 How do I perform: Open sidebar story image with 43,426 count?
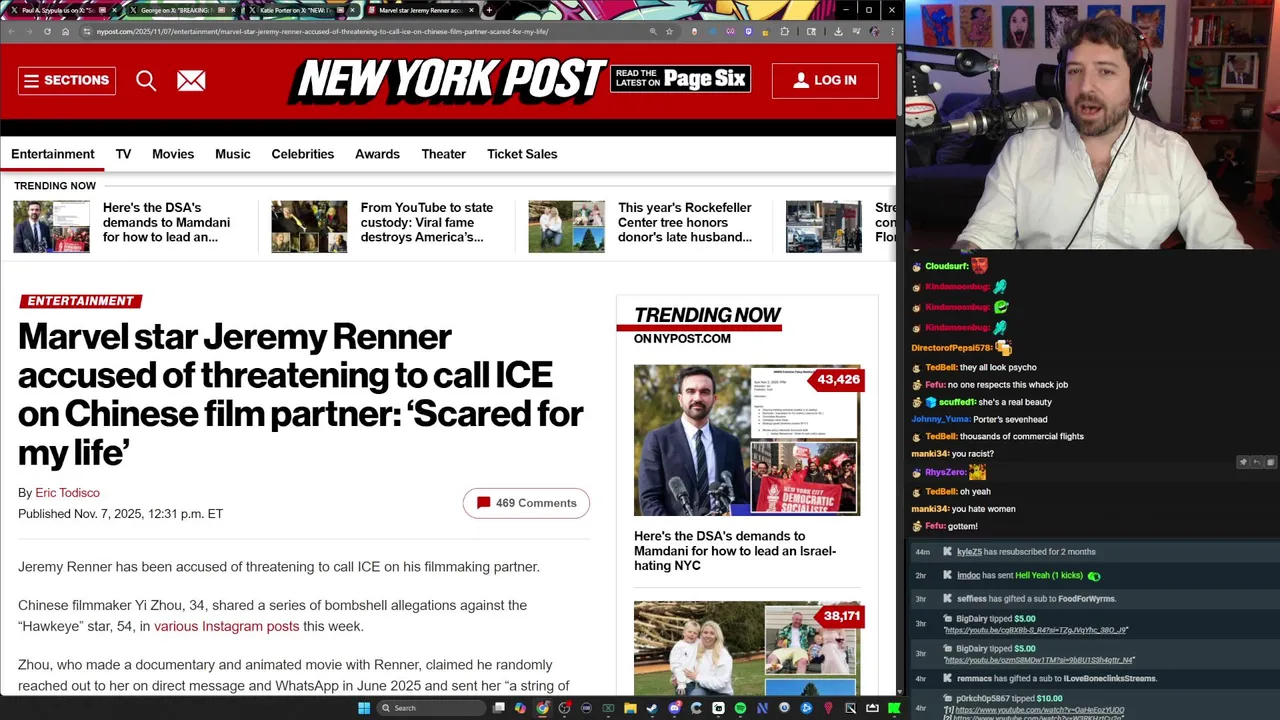point(747,440)
